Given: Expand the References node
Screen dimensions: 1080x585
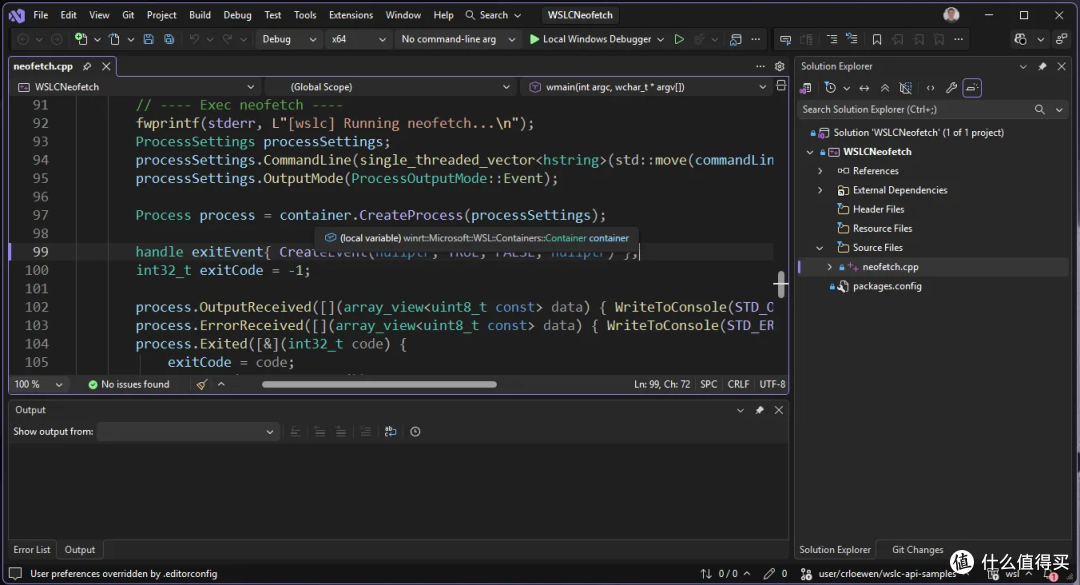Looking at the screenshot, I should (x=820, y=171).
